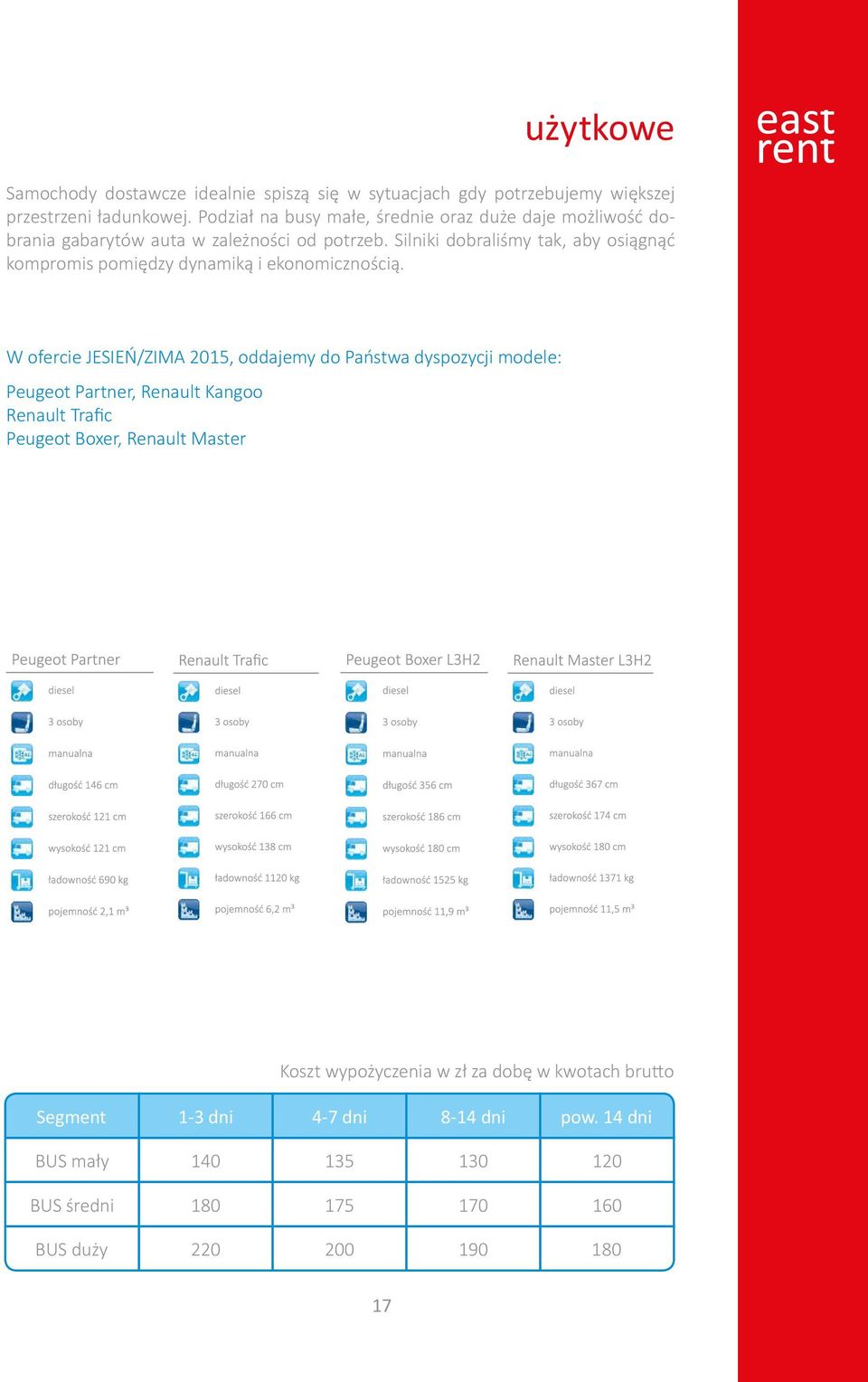The image size is (868, 1382).
Task: Click the seat icon under Peugeot Partner
Action: coord(22,723)
